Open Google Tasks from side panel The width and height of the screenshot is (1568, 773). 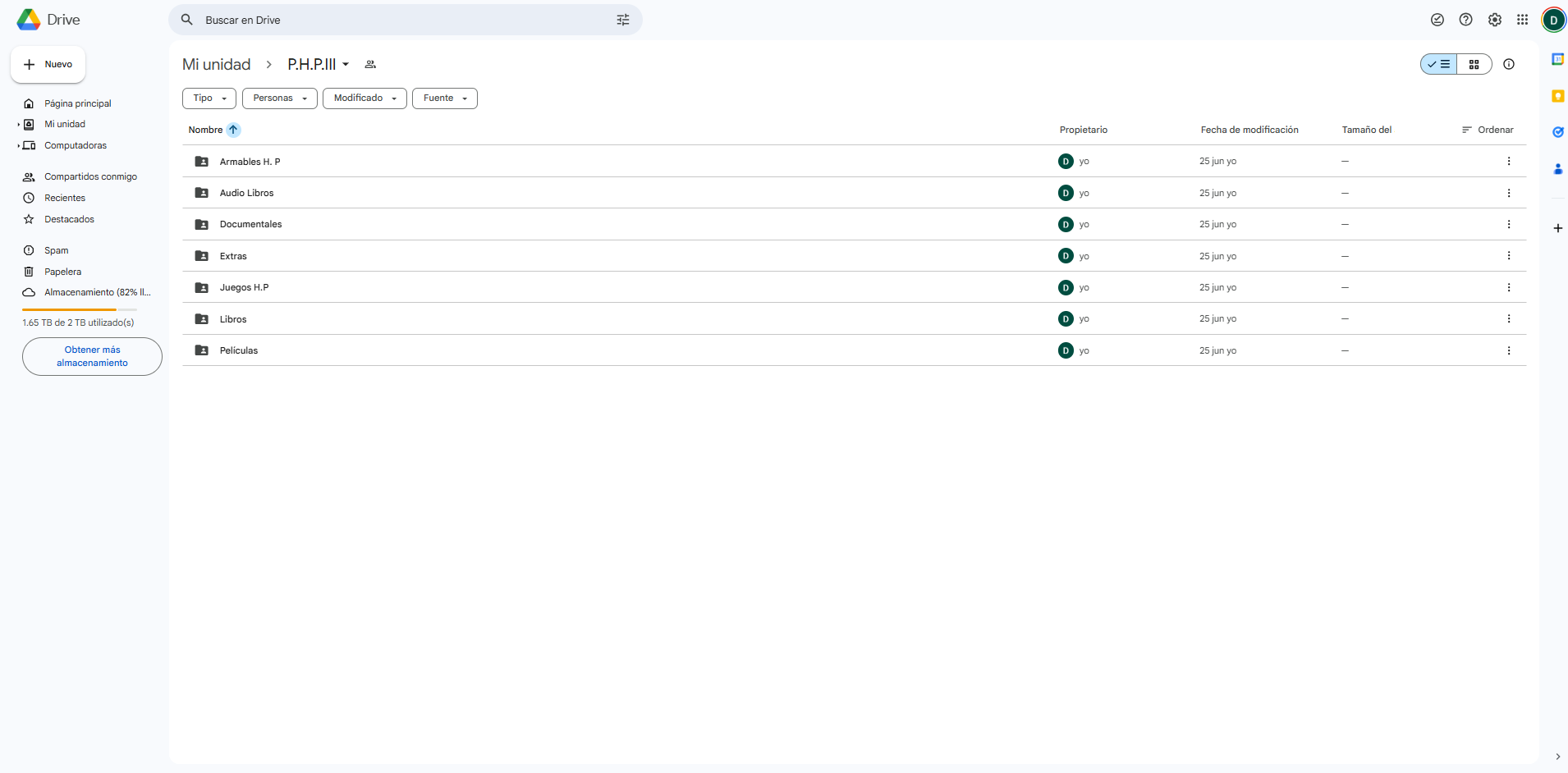(1557, 132)
